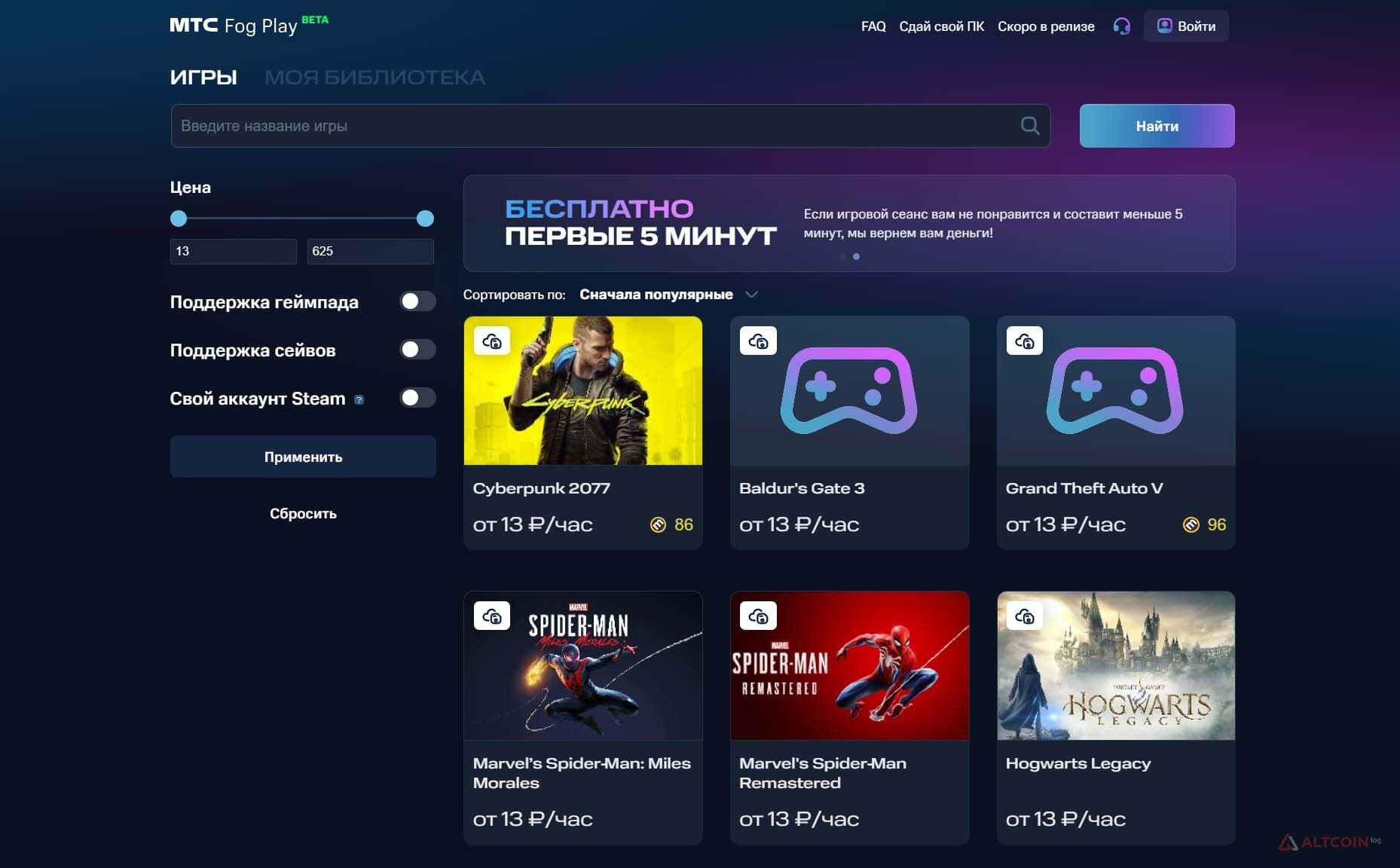Enable the Поддержка геймпада toggle
The image size is (1400, 868).
click(417, 301)
